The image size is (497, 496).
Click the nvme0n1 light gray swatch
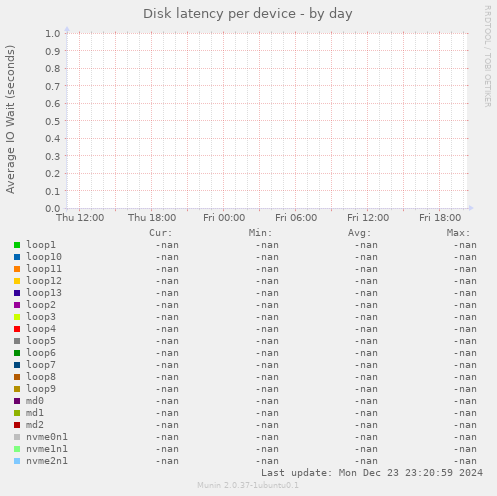click(17, 437)
